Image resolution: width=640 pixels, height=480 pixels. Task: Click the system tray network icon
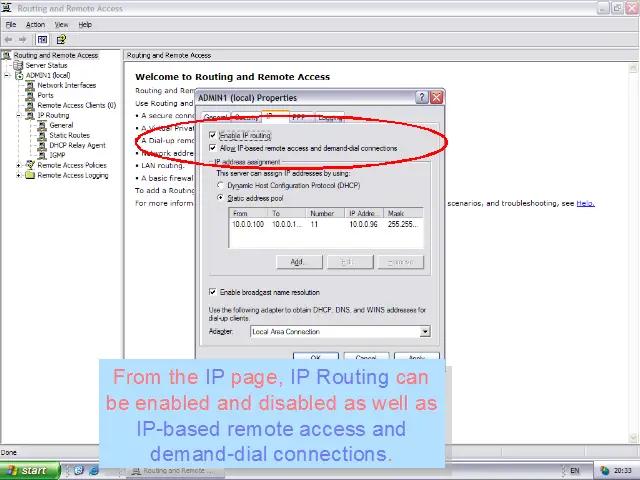point(604,471)
